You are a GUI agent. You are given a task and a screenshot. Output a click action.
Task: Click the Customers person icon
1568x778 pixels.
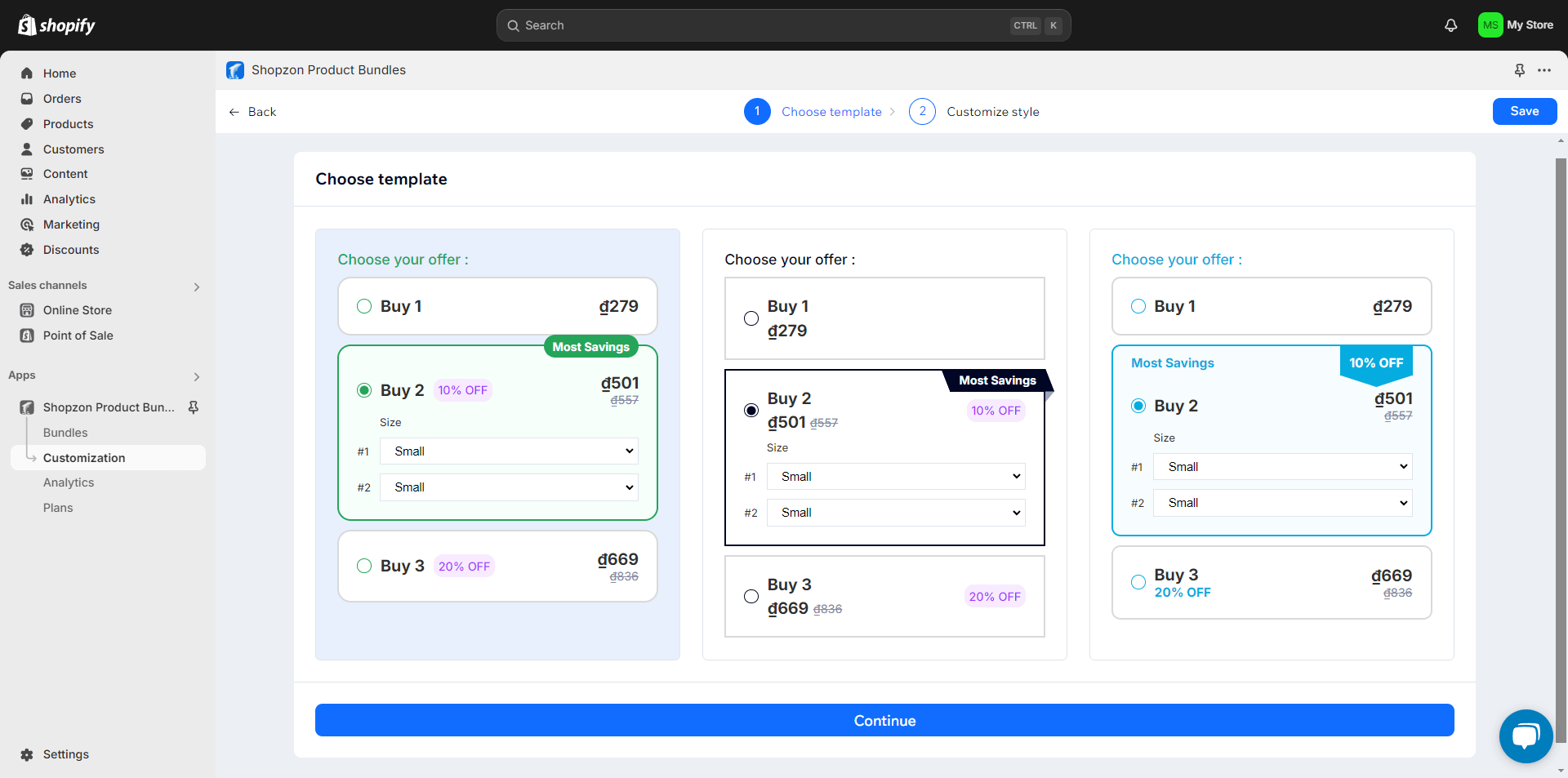[x=27, y=149]
